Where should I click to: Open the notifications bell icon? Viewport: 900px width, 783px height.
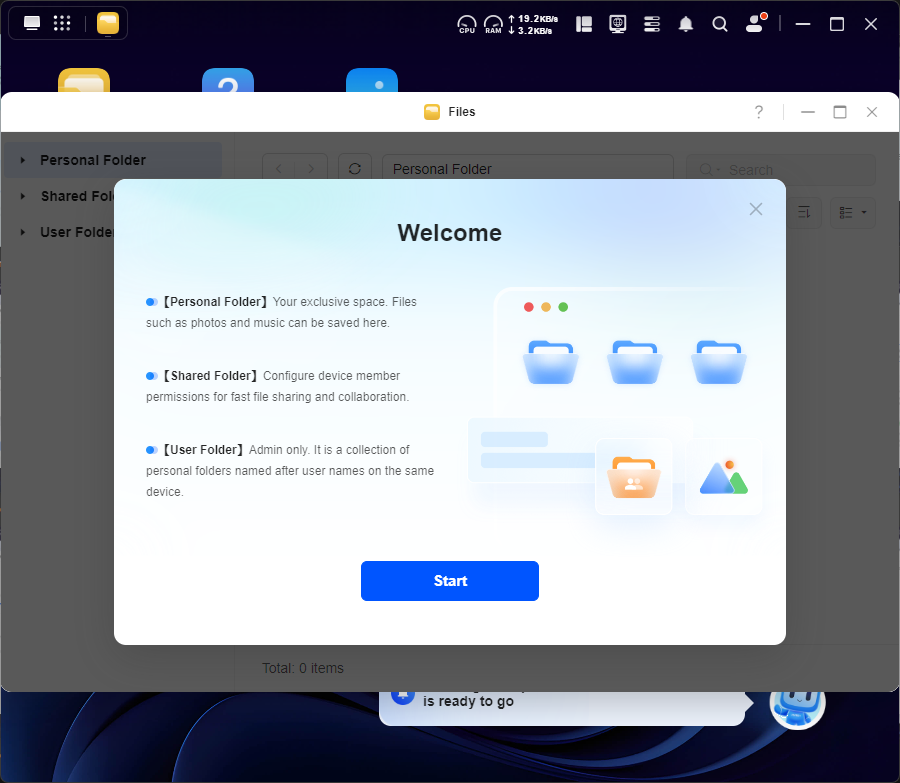(x=686, y=24)
